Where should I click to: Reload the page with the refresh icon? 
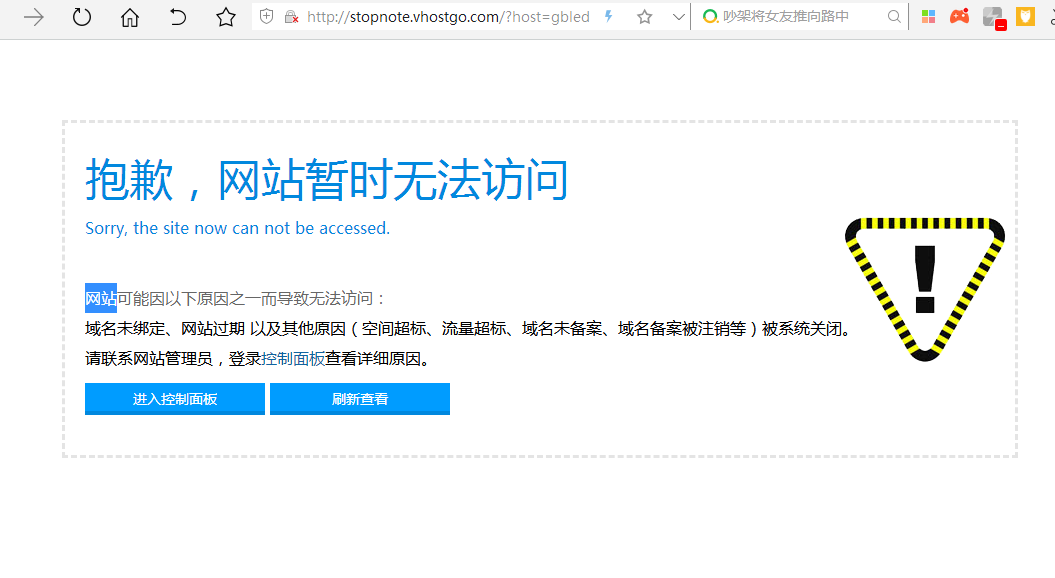pos(82,17)
